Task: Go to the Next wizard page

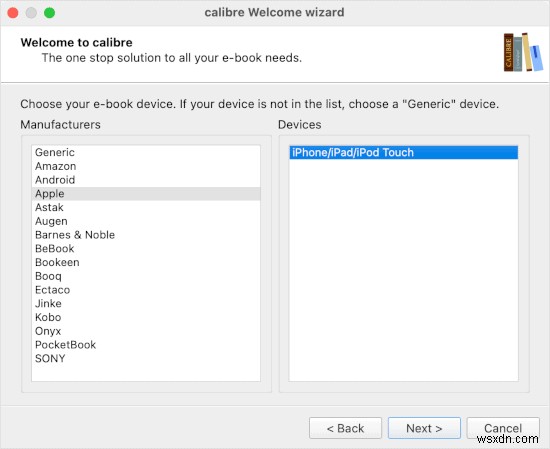Action: pos(424,428)
